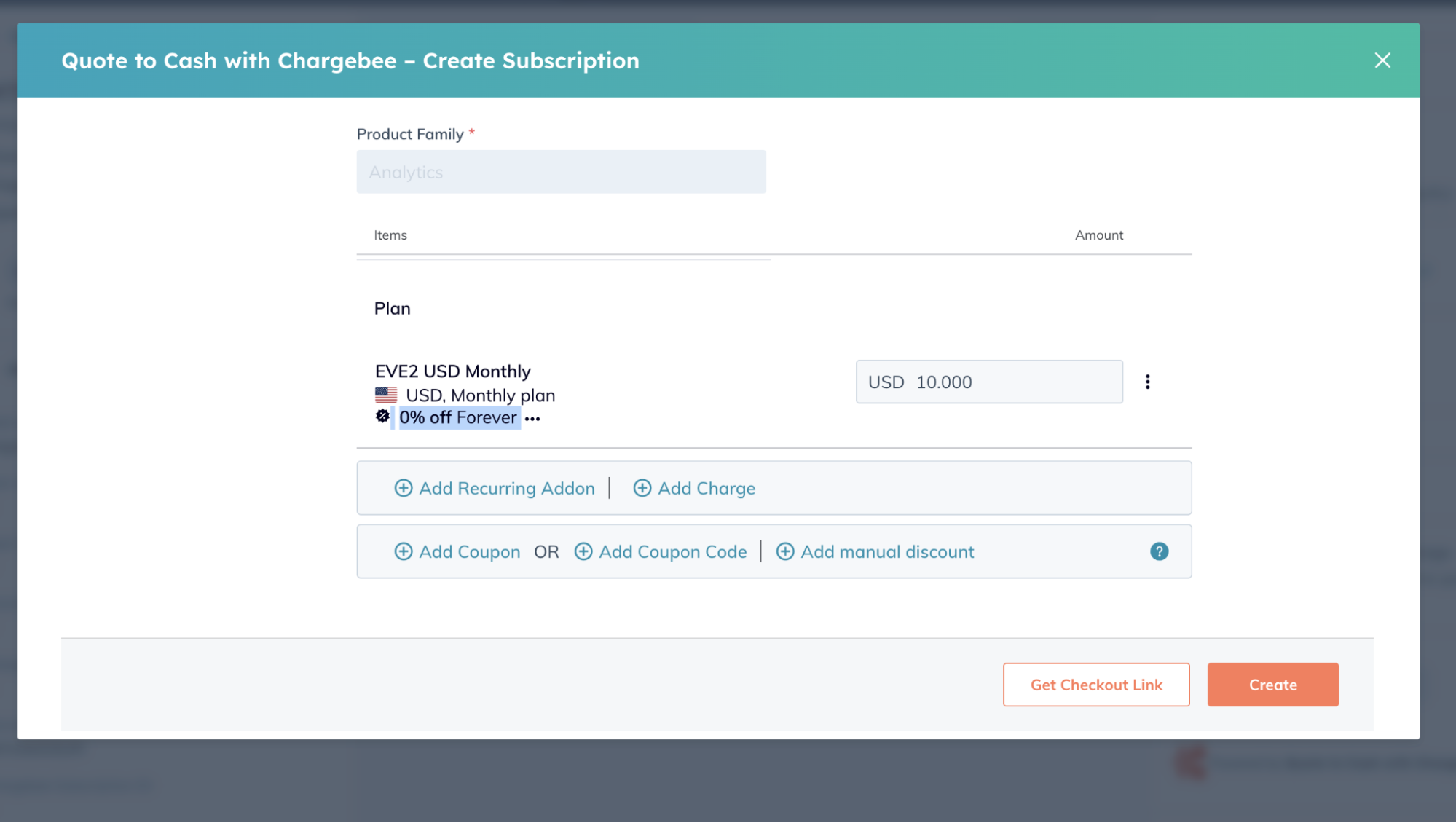Click the US flag icon on the plan
This screenshot has width=1456, height=823.
click(x=385, y=394)
